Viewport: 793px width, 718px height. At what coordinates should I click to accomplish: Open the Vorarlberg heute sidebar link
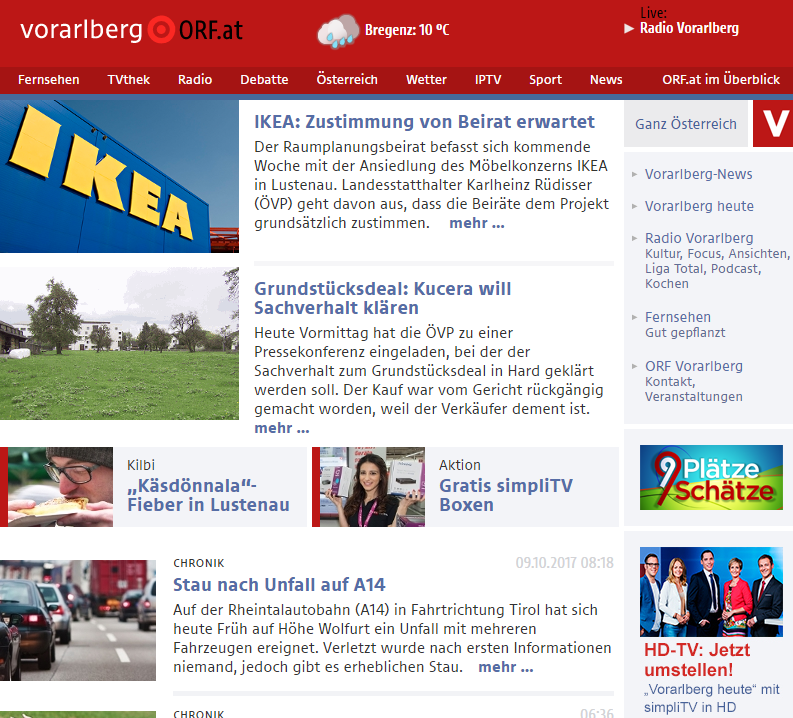699,206
